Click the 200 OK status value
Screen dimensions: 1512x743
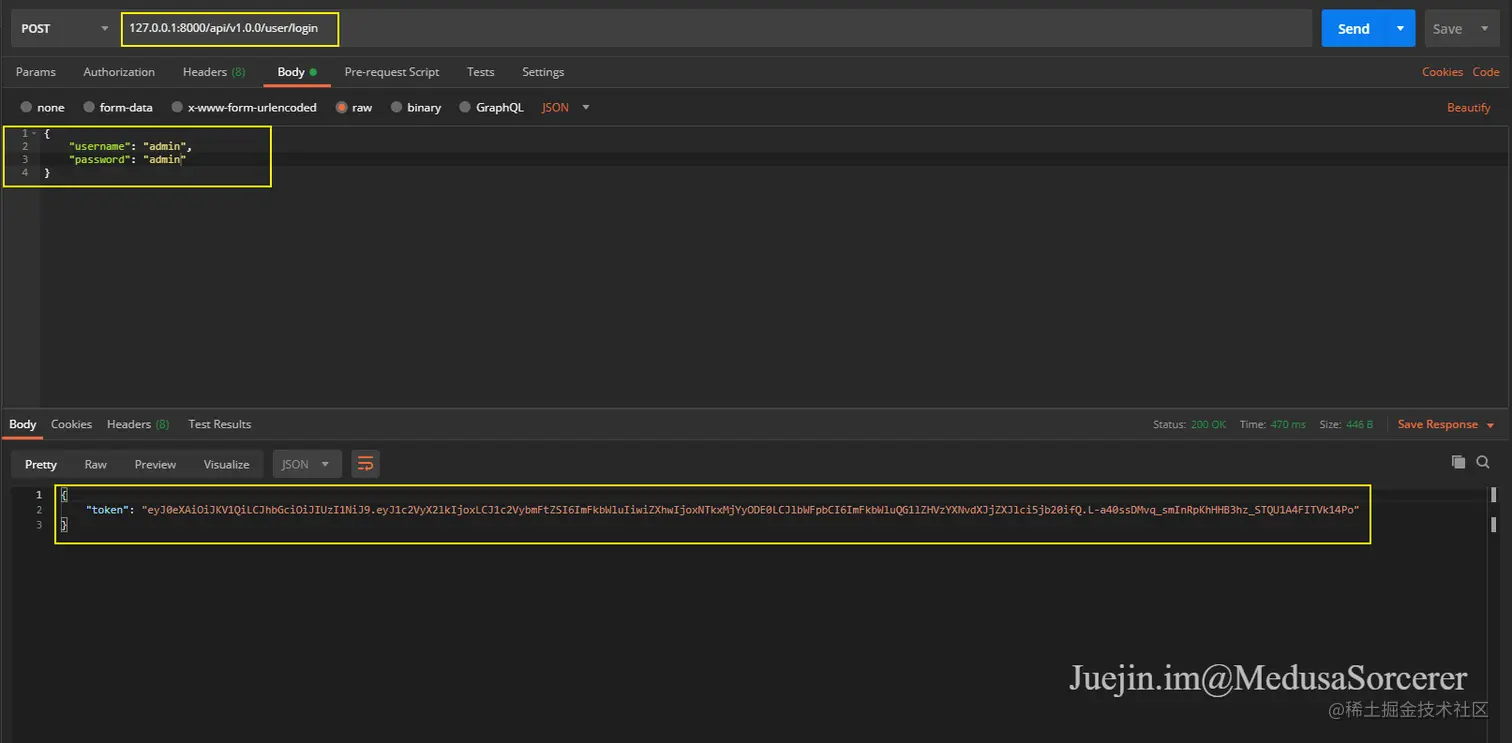pyautogui.click(x=1208, y=425)
